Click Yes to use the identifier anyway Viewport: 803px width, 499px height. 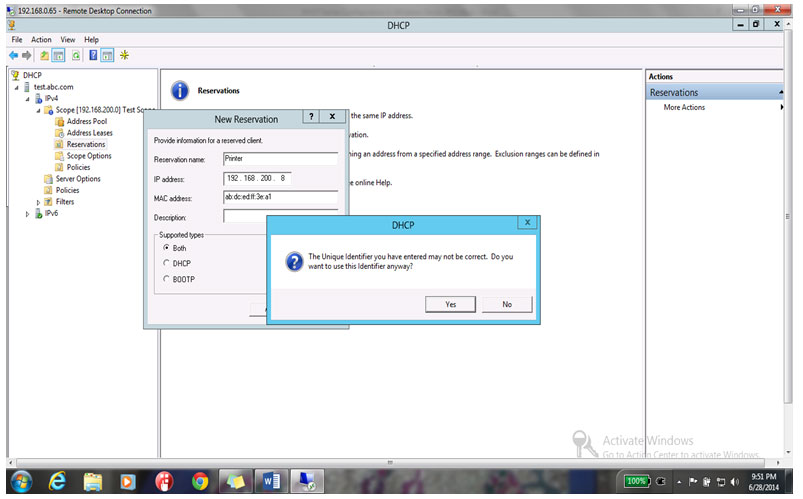(x=450, y=304)
